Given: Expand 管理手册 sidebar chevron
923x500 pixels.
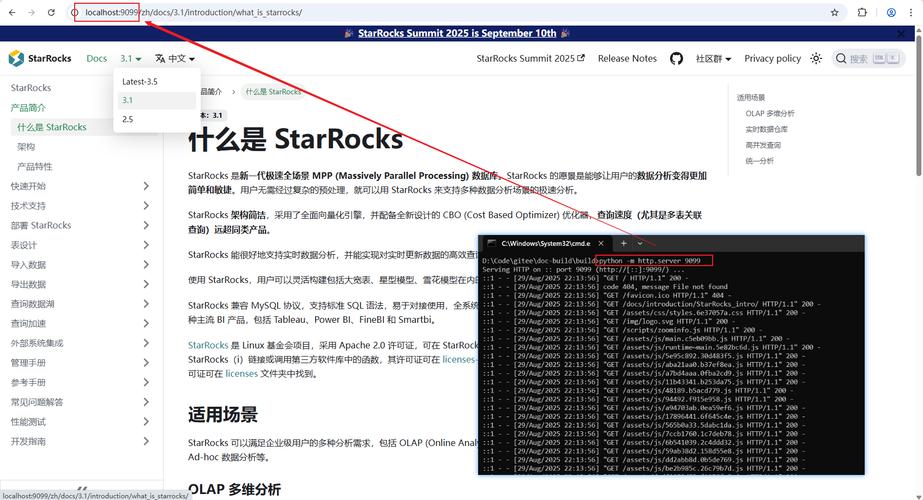Looking at the screenshot, I should coord(146,363).
